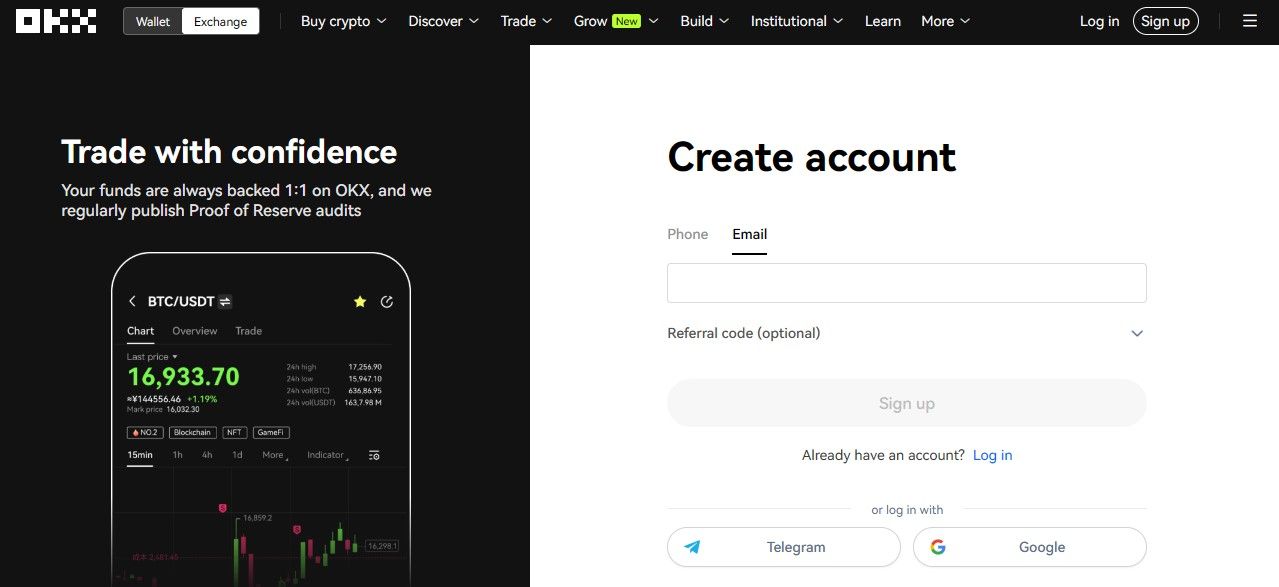The height and width of the screenshot is (587, 1279).
Task: Click the Blockchain tag
Action: 191,433
